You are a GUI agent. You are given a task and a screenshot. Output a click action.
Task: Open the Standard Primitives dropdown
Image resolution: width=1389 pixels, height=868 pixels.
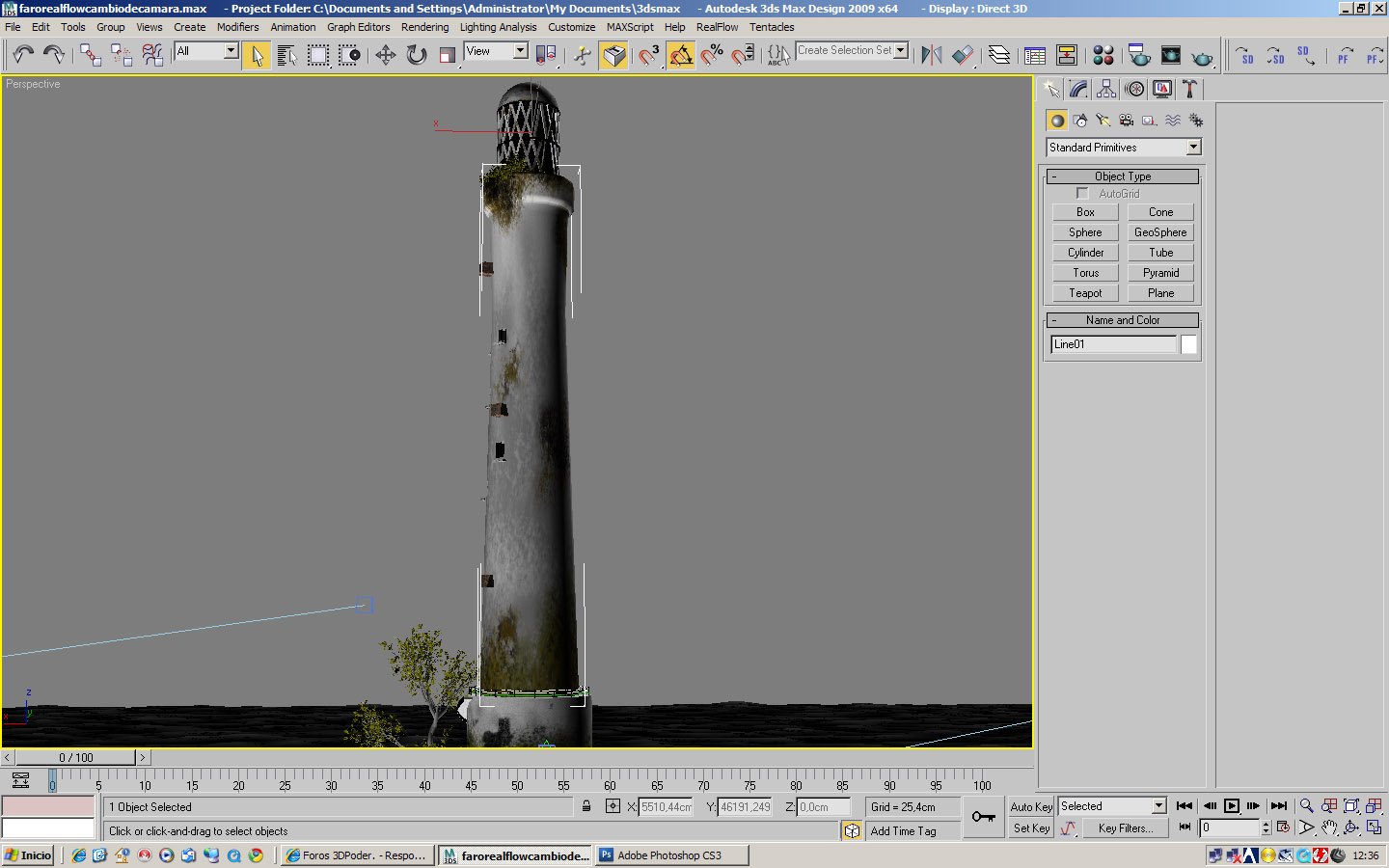pos(1193,148)
